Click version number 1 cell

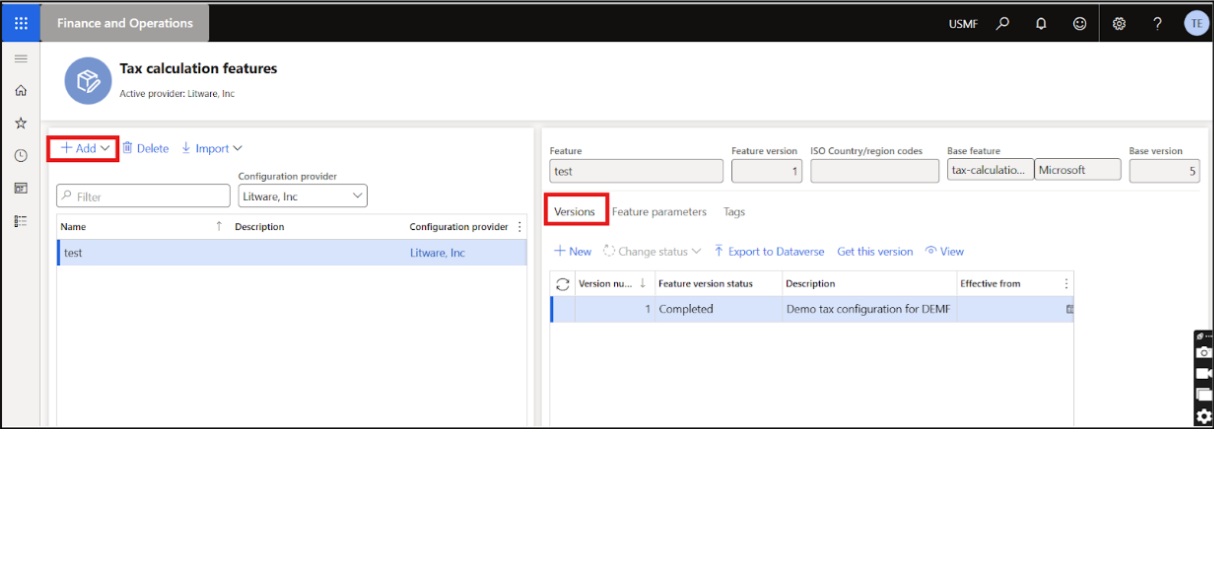[x=614, y=310]
